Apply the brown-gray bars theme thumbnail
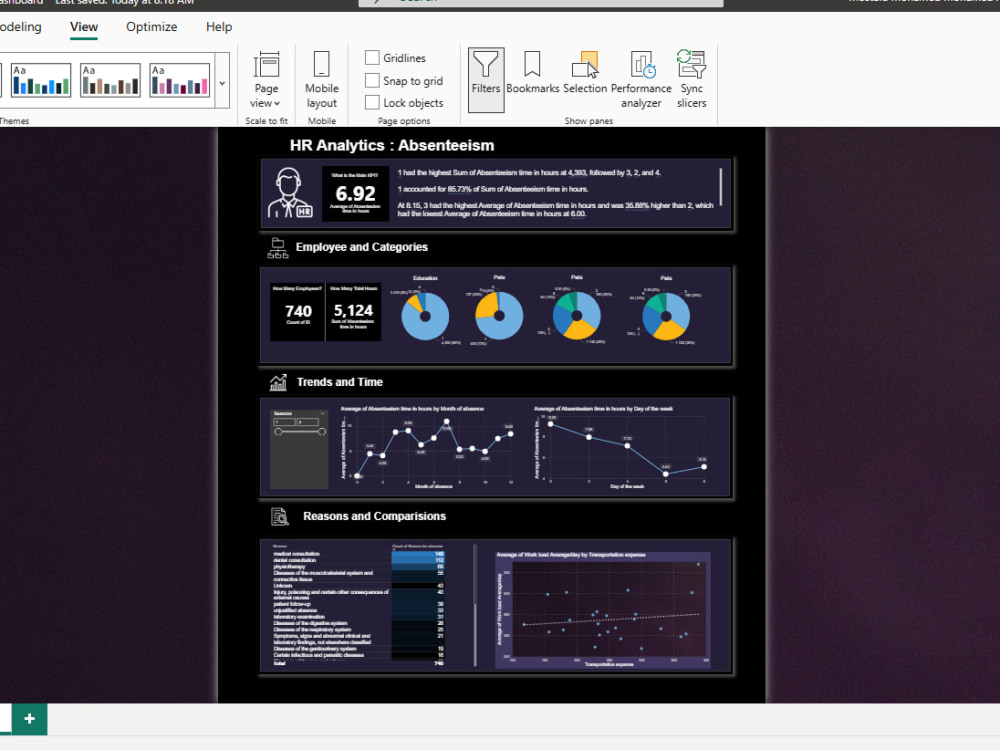1000x750 pixels. pos(110,80)
